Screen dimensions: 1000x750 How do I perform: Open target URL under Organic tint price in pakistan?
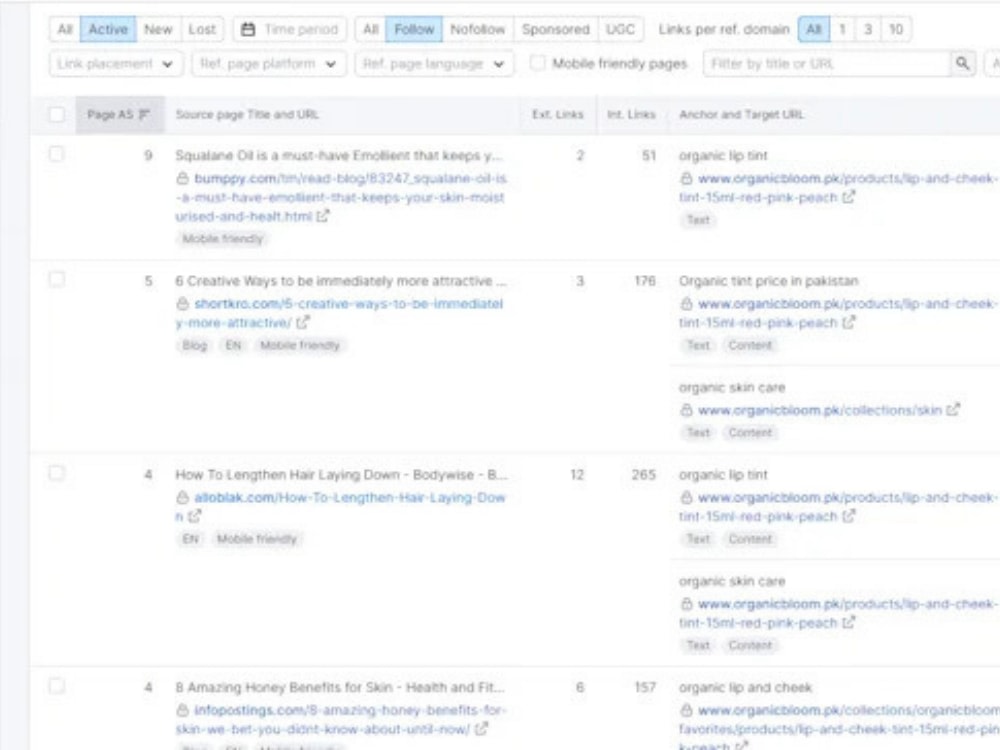pos(839,313)
